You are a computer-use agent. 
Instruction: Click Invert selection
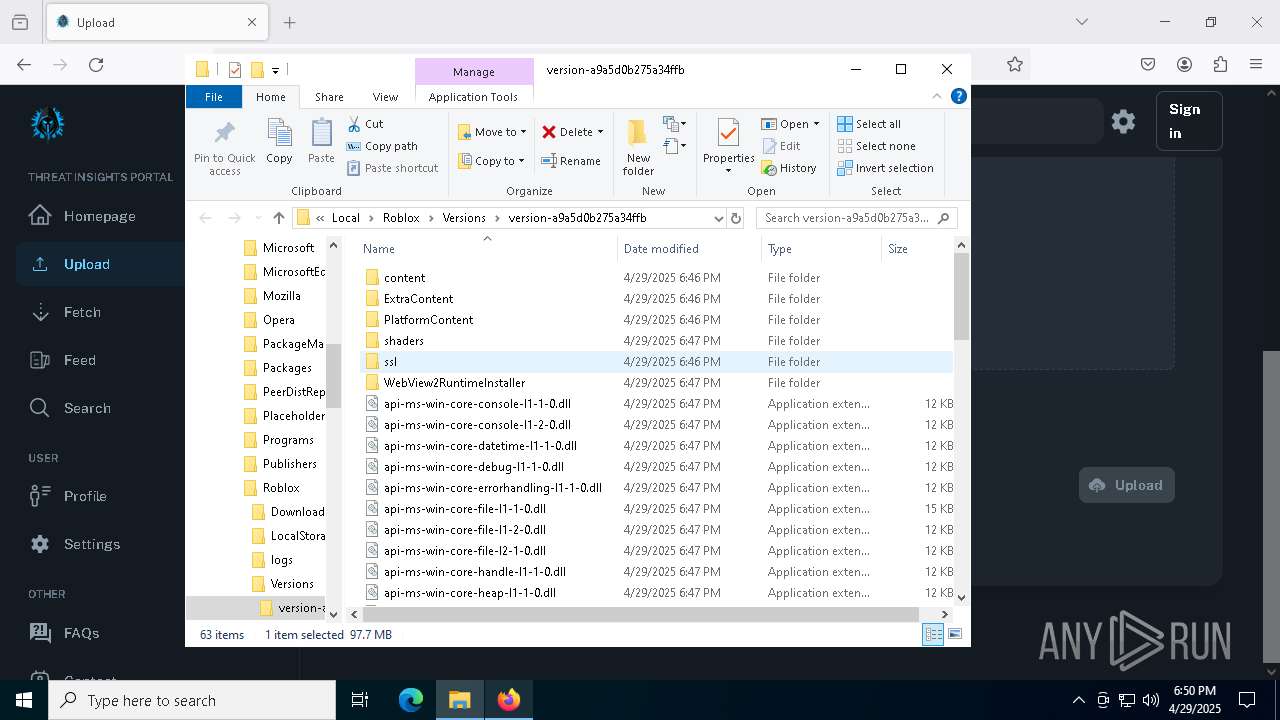tap(886, 168)
